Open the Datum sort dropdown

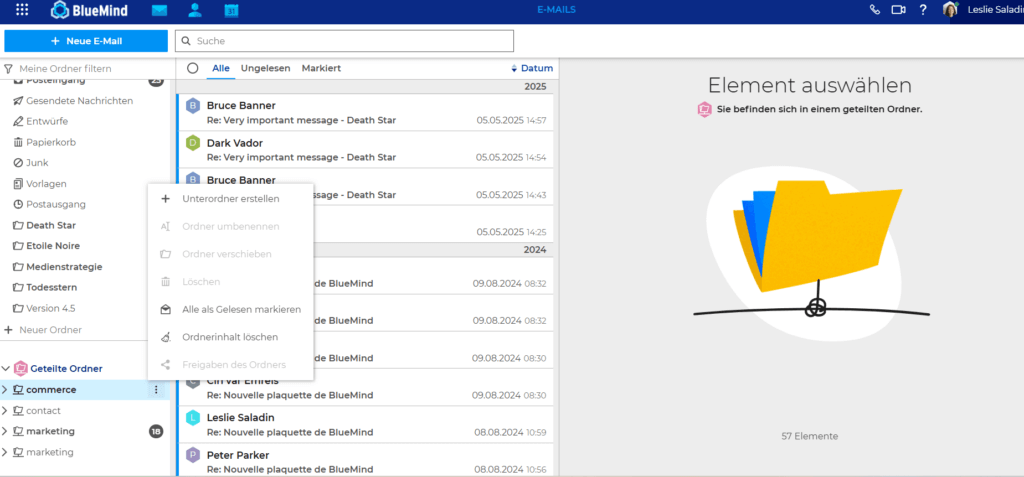point(531,68)
